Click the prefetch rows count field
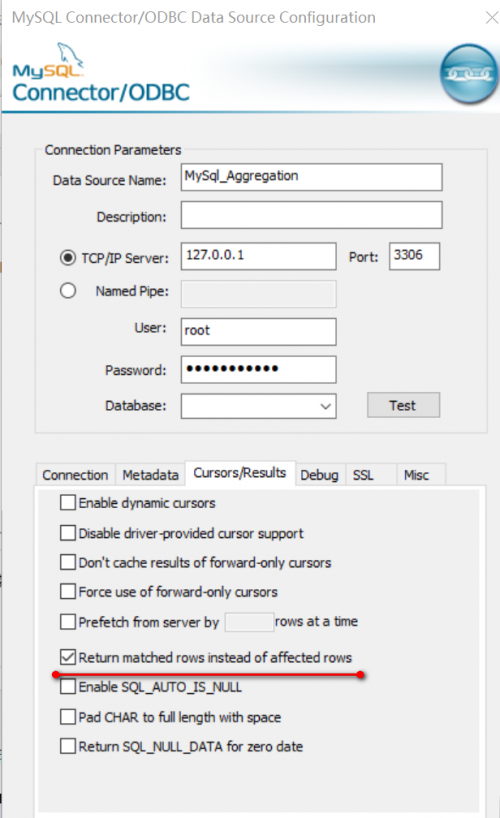The image size is (500, 818). click(249, 622)
